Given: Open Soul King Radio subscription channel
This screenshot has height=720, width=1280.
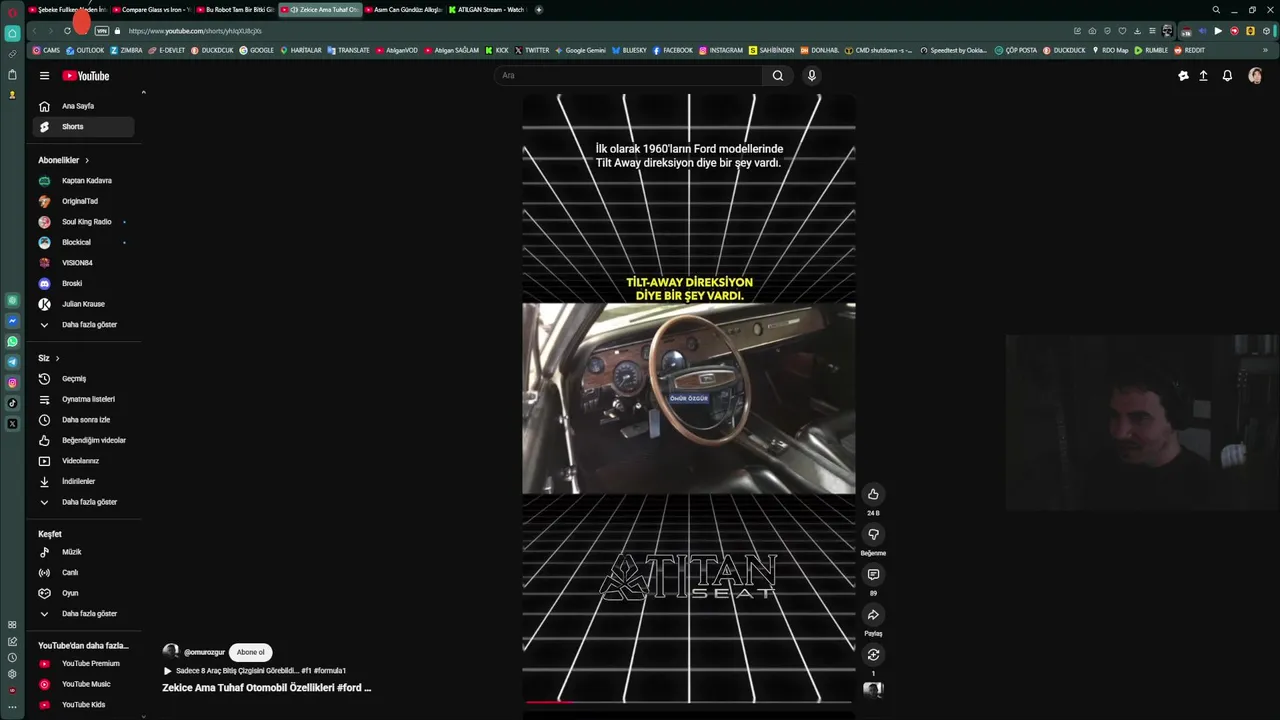Looking at the screenshot, I should pos(83,222).
